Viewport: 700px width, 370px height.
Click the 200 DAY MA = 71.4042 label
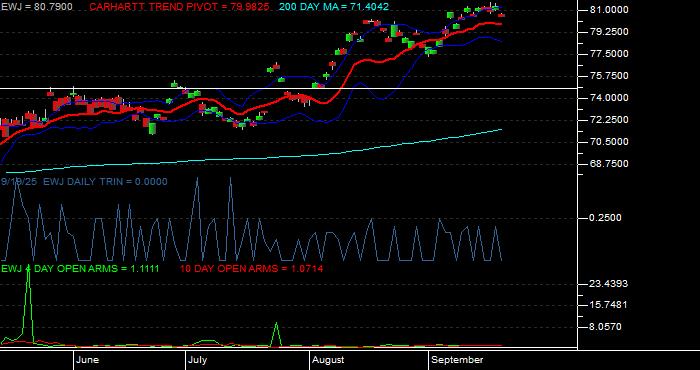tap(334, 7)
